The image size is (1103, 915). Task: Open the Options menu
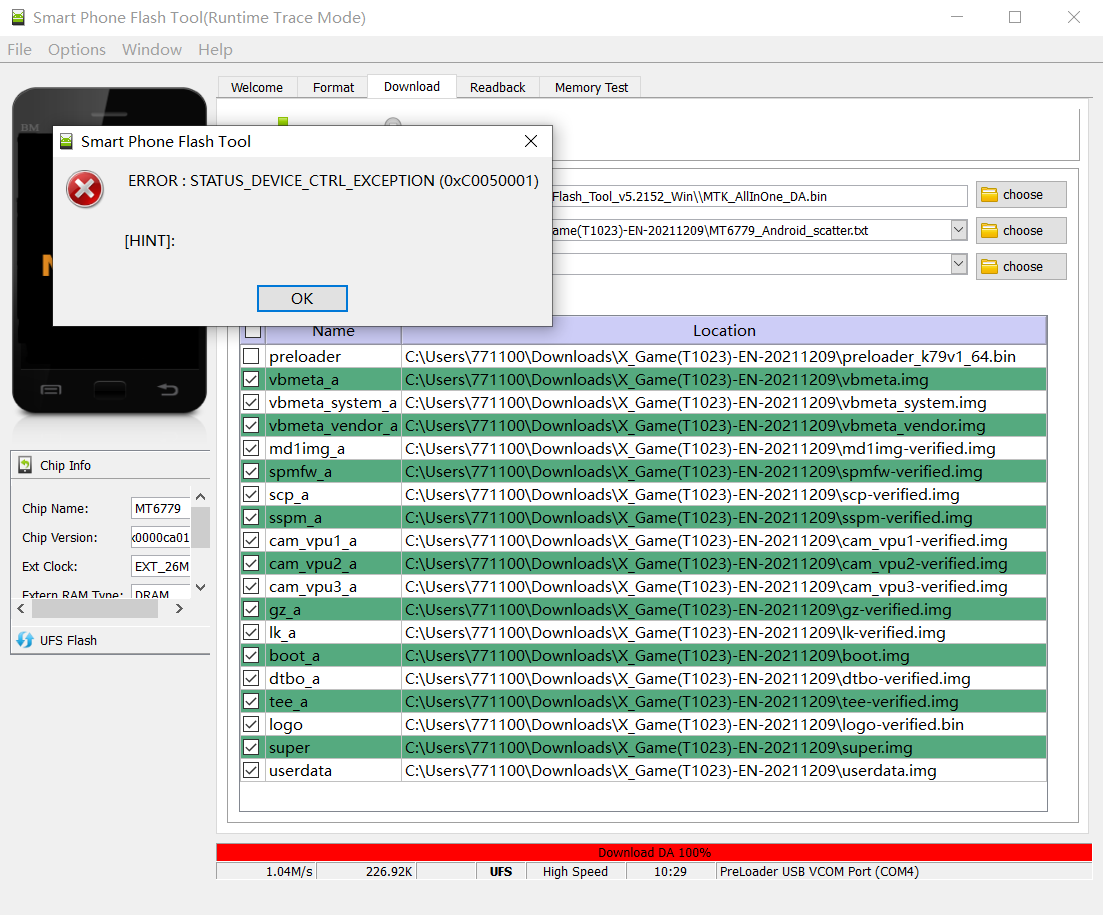[x=76, y=50]
